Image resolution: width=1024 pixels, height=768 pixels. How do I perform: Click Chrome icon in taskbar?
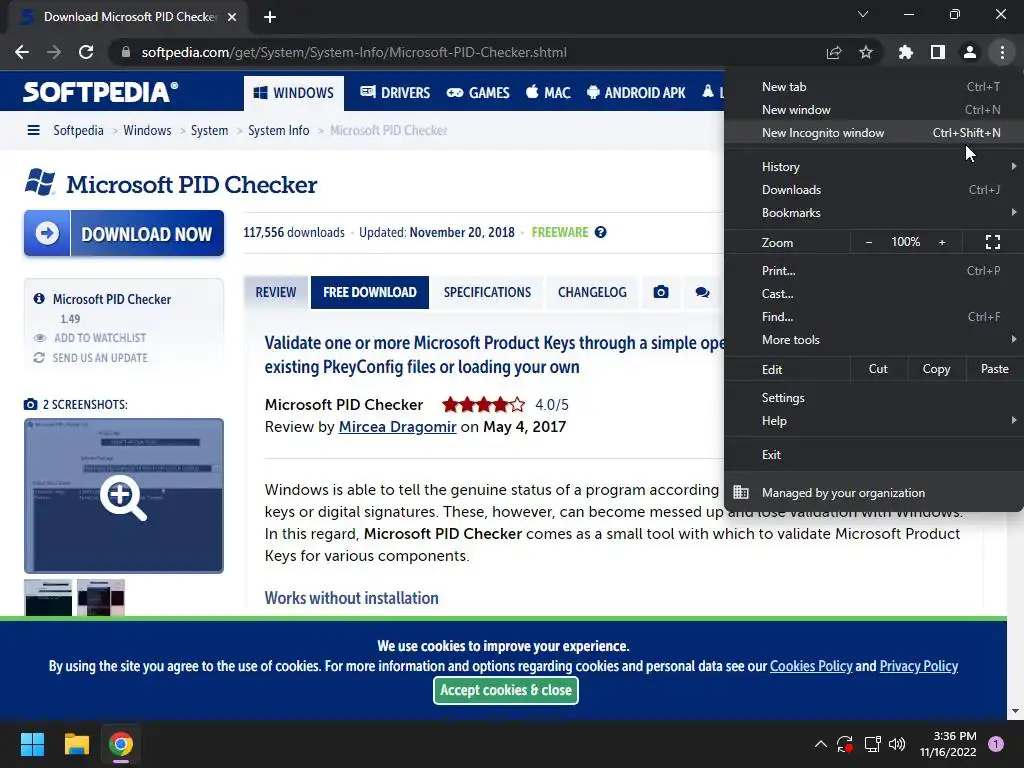click(121, 744)
